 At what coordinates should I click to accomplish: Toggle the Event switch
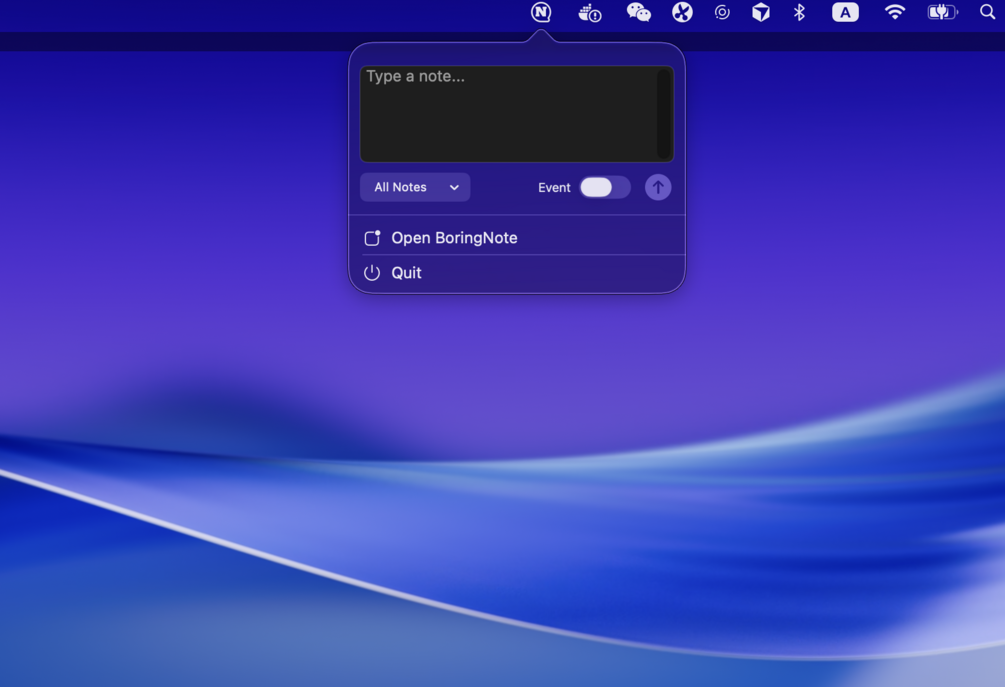(x=605, y=187)
